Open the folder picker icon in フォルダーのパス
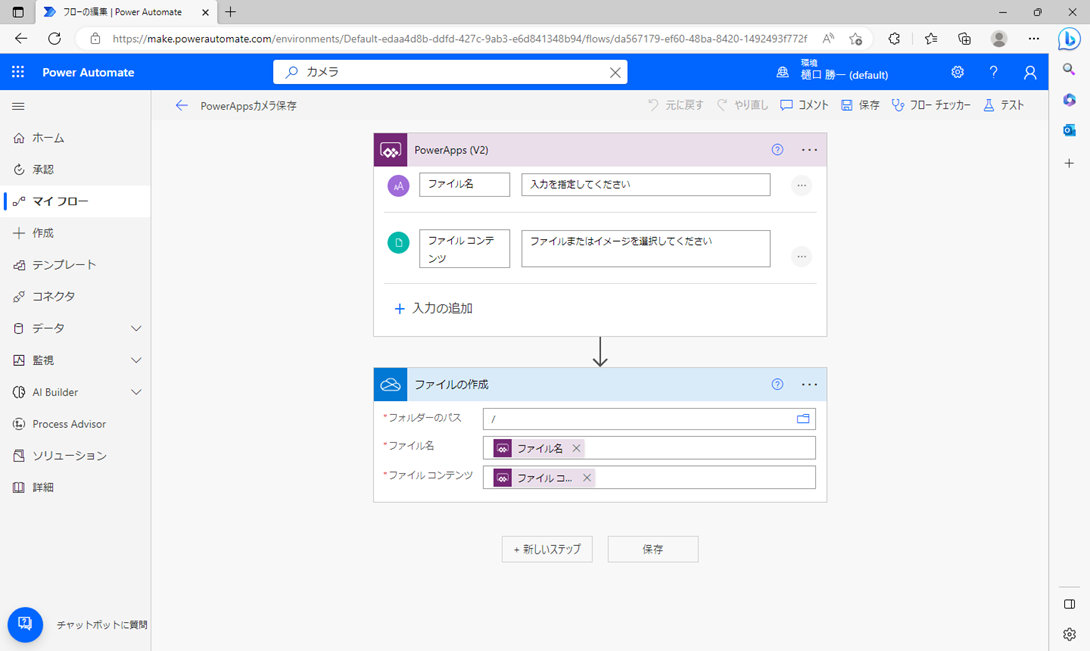The image size is (1090, 651). [x=803, y=419]
